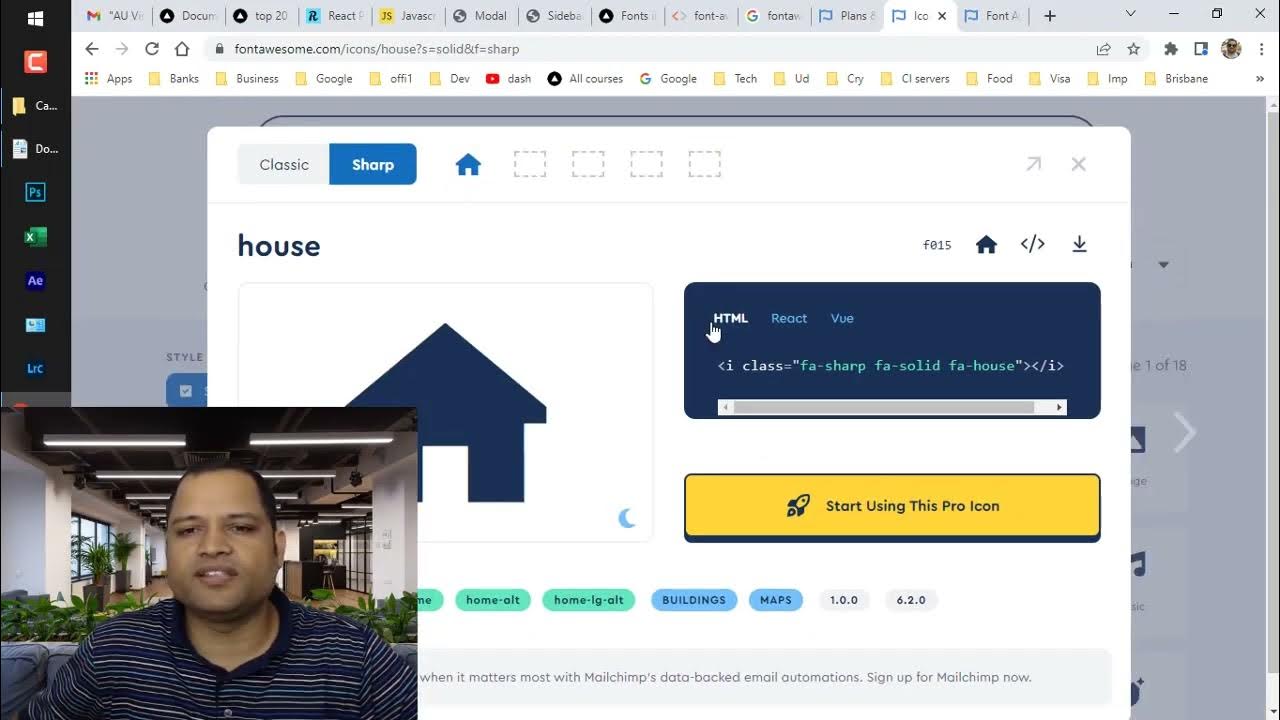Open the All courses bookmark
1280x720 pixels.
[x=585, y=79]
